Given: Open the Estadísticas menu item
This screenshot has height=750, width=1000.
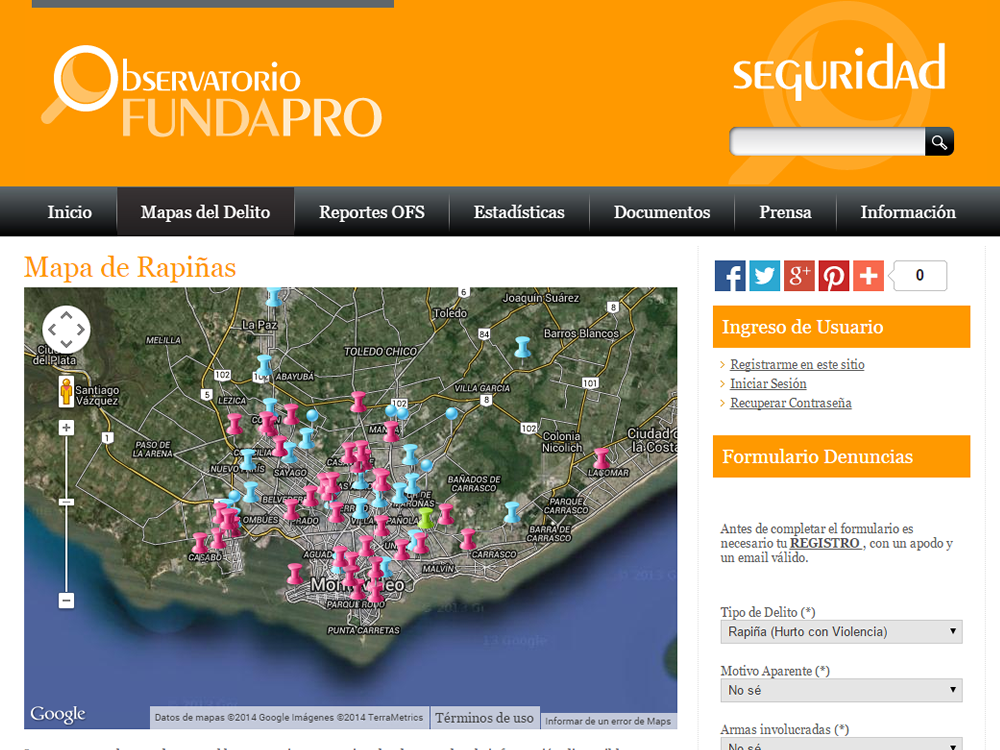Looking at the screenshot, I should [x=519, y=212].
